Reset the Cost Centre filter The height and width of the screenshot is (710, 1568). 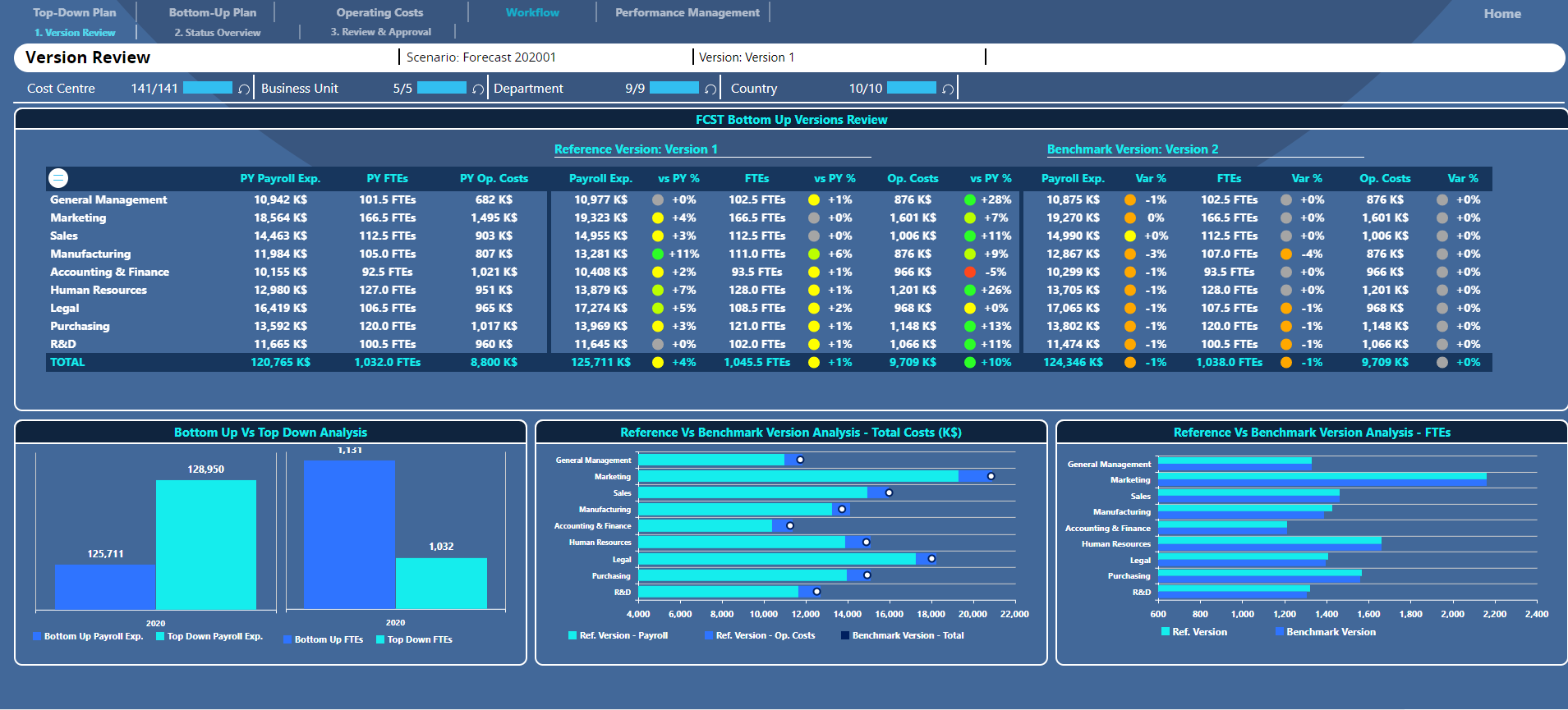tap(244, 89)
